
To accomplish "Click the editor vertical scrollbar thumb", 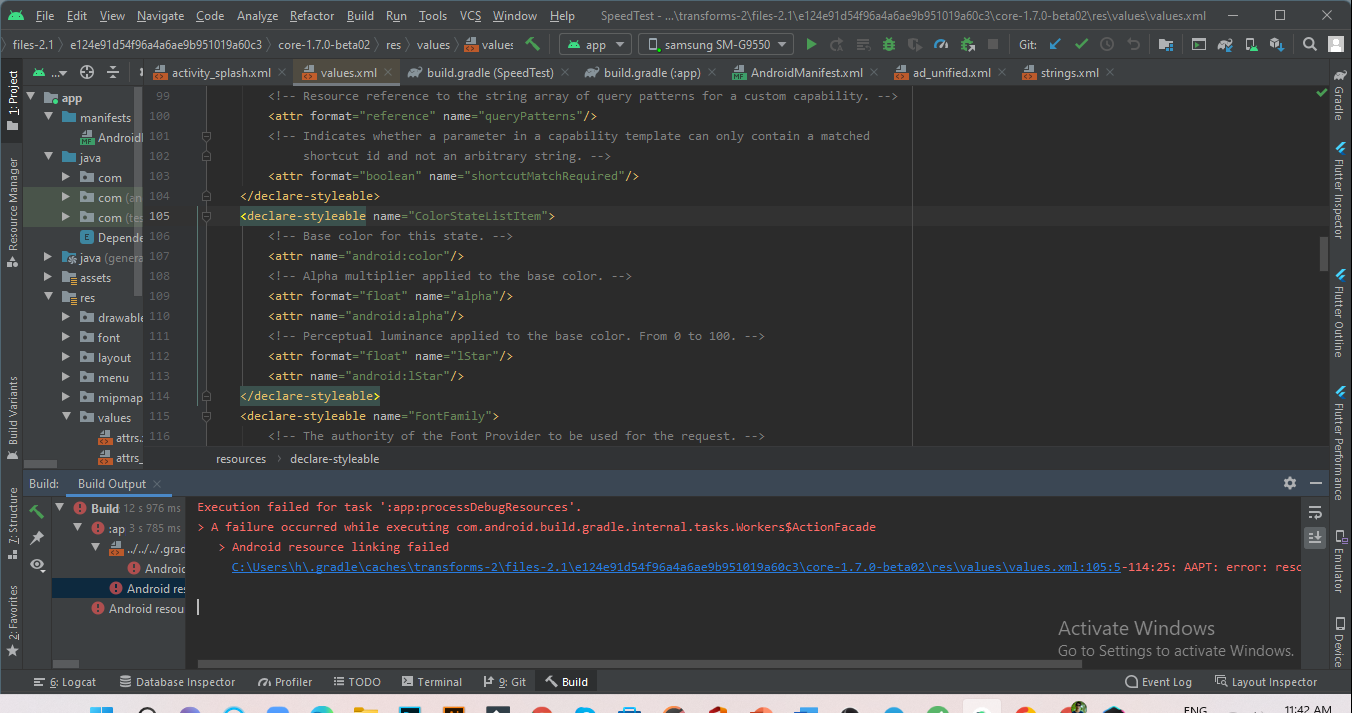I will pyautogui.click(x=1324, y=254).
